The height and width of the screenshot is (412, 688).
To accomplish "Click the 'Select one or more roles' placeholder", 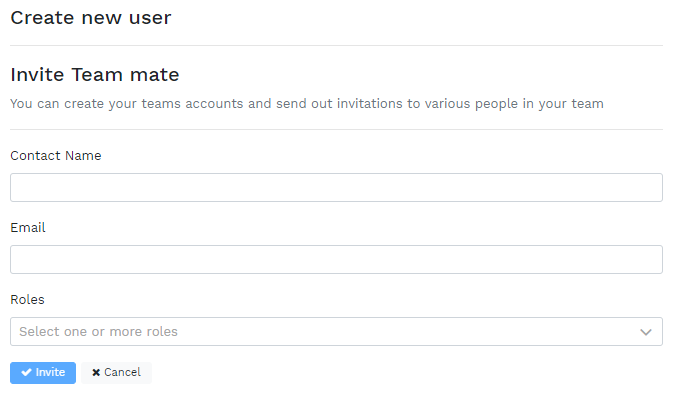I will coord(98,332).
